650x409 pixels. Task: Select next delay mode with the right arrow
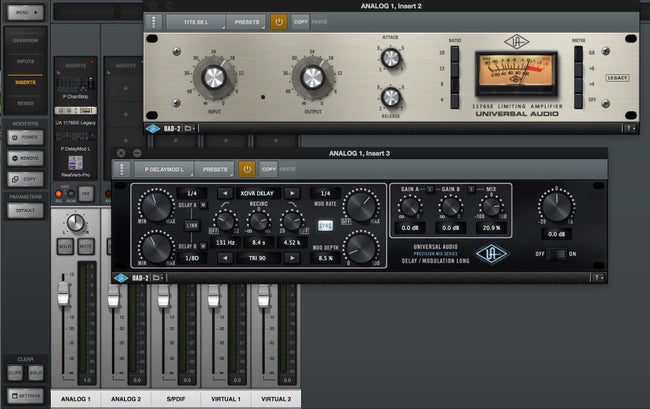[x=292, y=192]
